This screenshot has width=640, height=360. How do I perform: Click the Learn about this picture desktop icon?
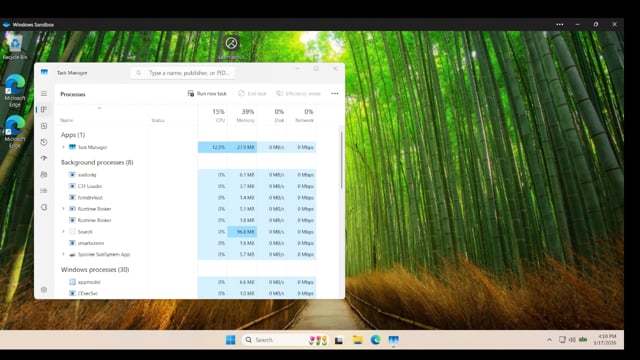231,47
